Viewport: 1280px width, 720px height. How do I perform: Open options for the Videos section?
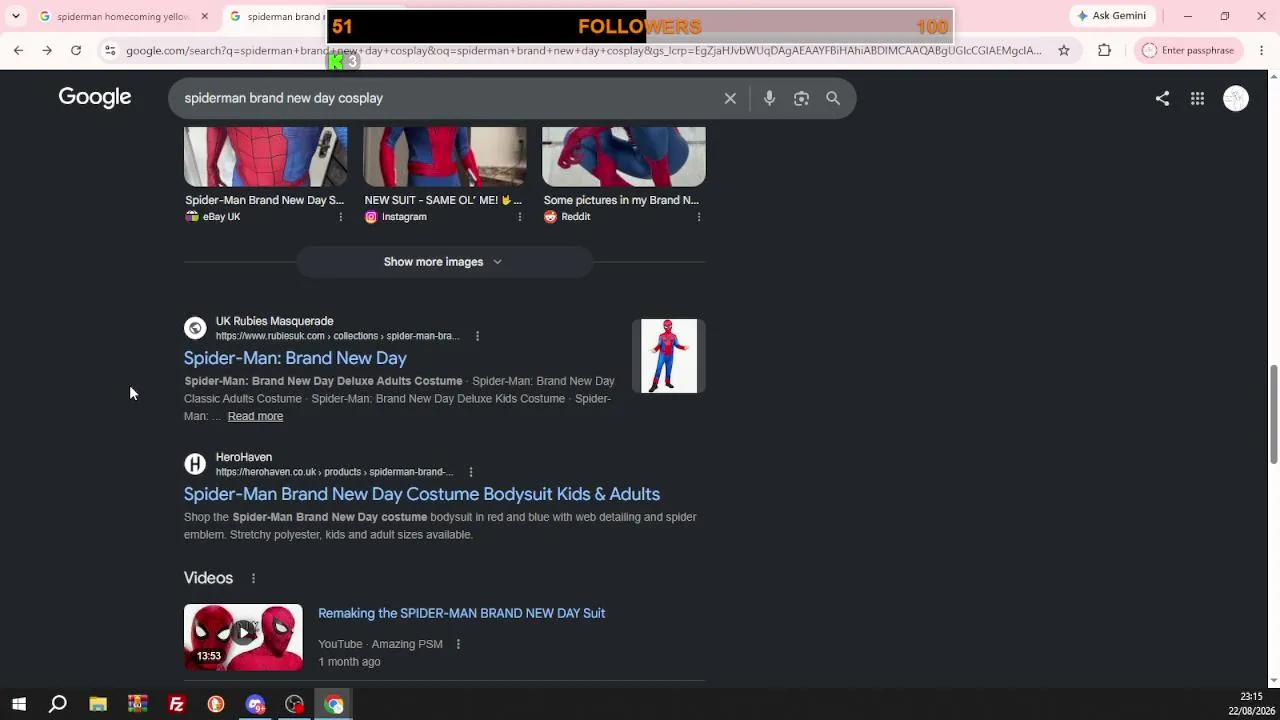[253, 578]
